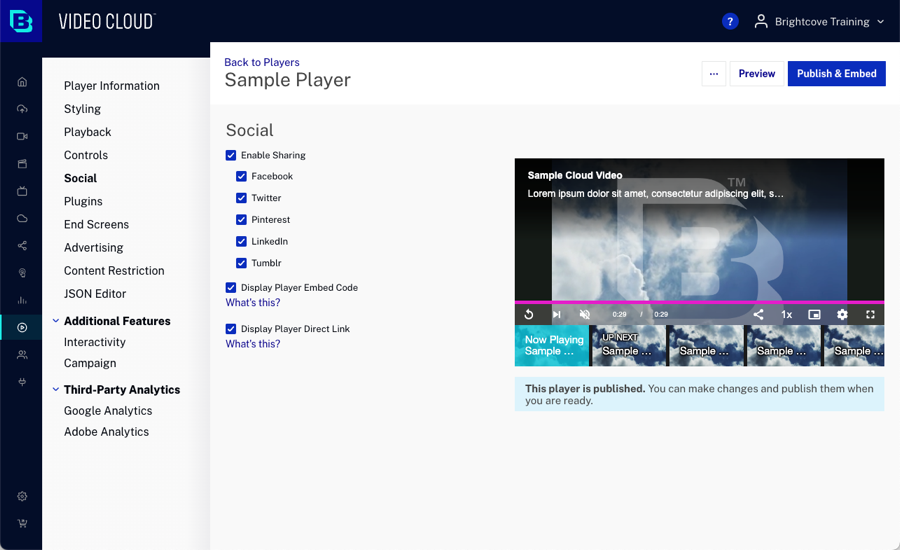Select Styling in the player settings menu

point(82,109)
